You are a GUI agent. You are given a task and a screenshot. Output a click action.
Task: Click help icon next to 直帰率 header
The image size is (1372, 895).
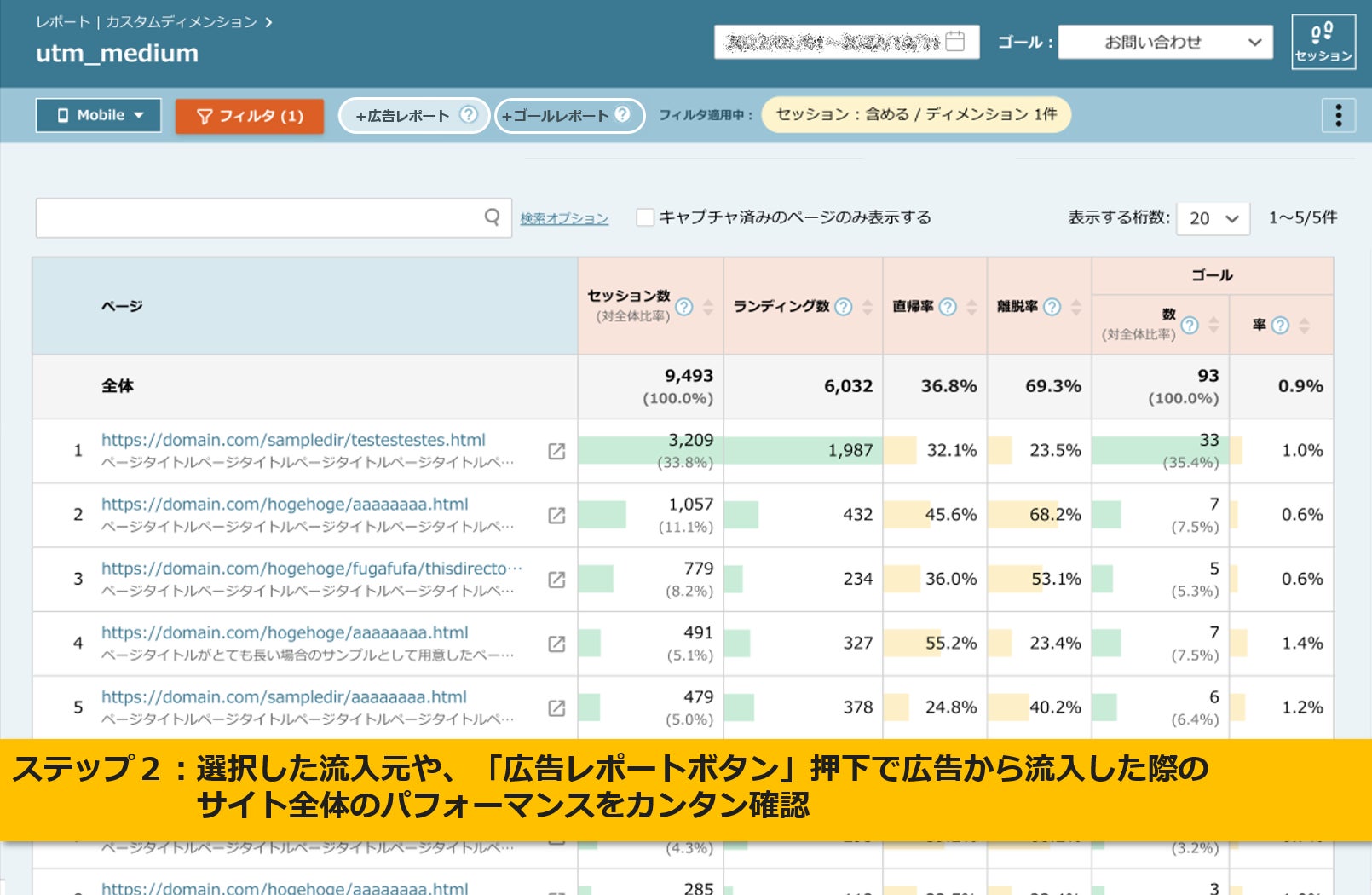(x=948, y=307)
